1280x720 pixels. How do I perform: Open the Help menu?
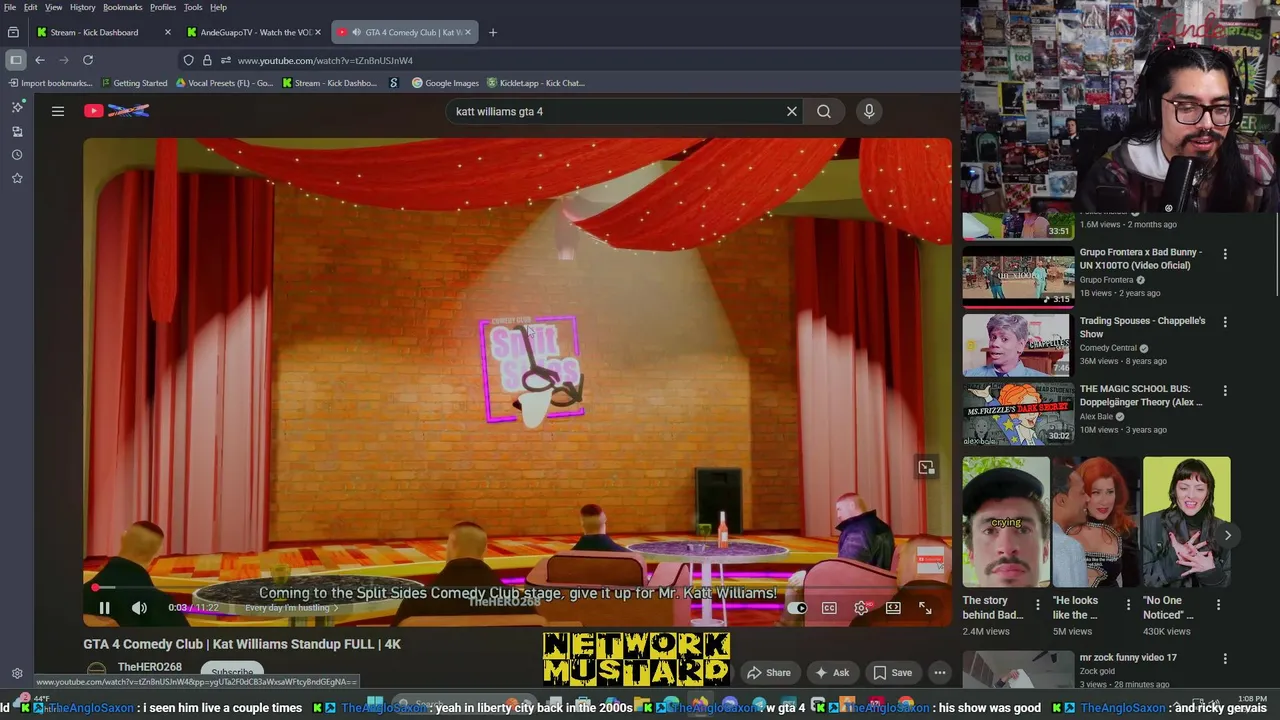(x=218, y=7)
